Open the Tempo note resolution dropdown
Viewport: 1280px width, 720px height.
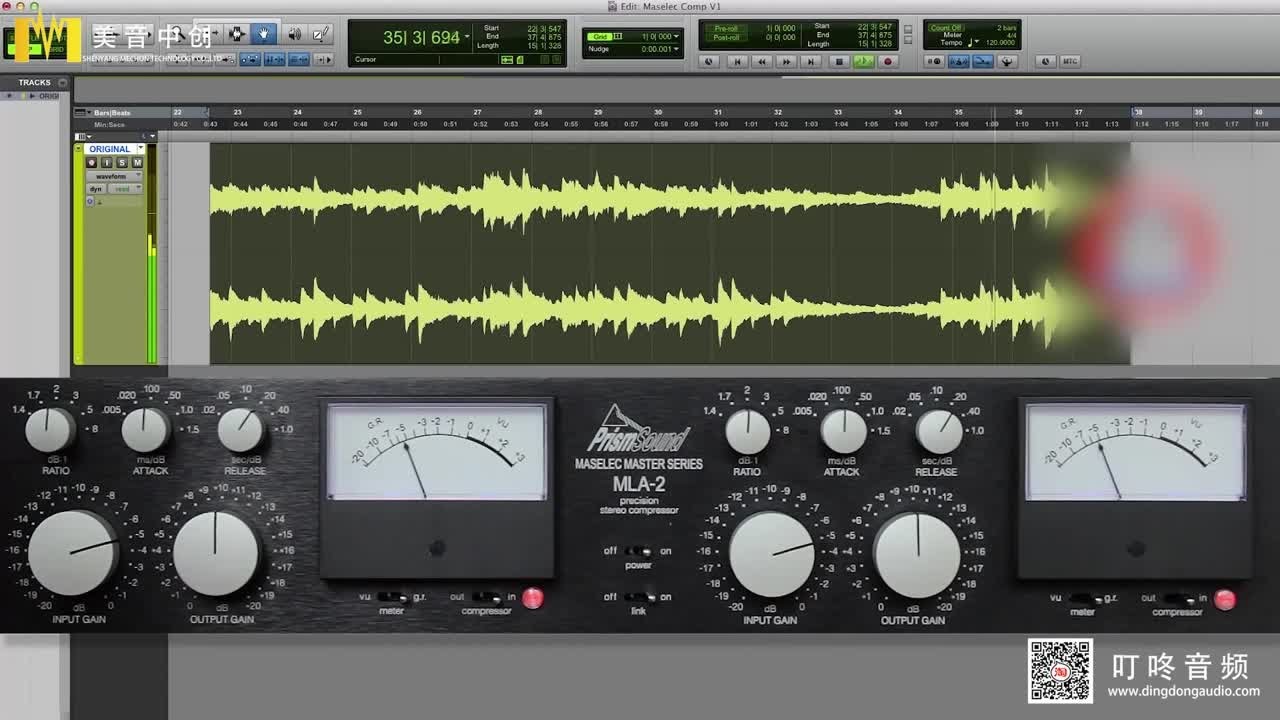coord(974,43)
